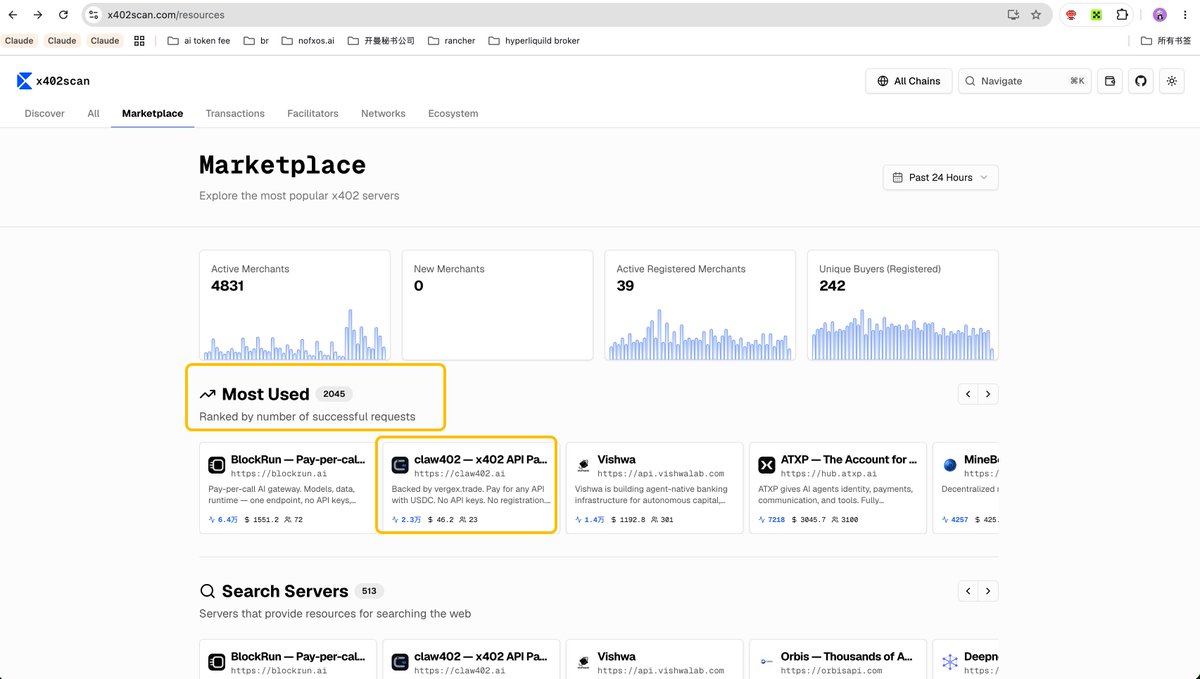Reload the x402scan page
The height and width of the screenshot is (679, 1200).
pyautogui.click(x=64, y=15)
